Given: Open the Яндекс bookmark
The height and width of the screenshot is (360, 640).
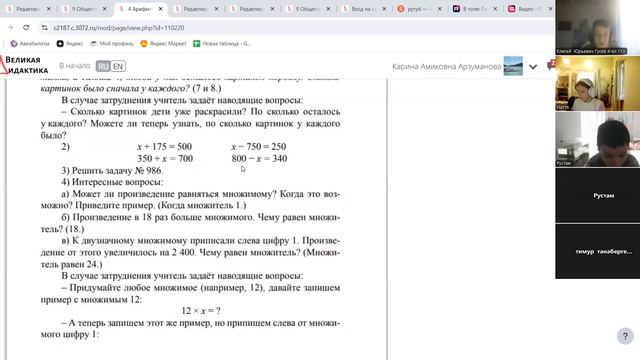Looking at the screenshot, I should point(70,43).
